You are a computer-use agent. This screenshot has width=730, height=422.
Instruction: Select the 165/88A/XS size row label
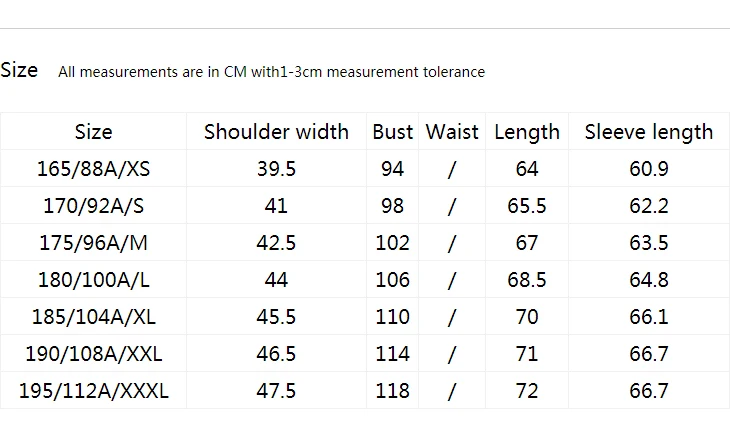(94, 169)
